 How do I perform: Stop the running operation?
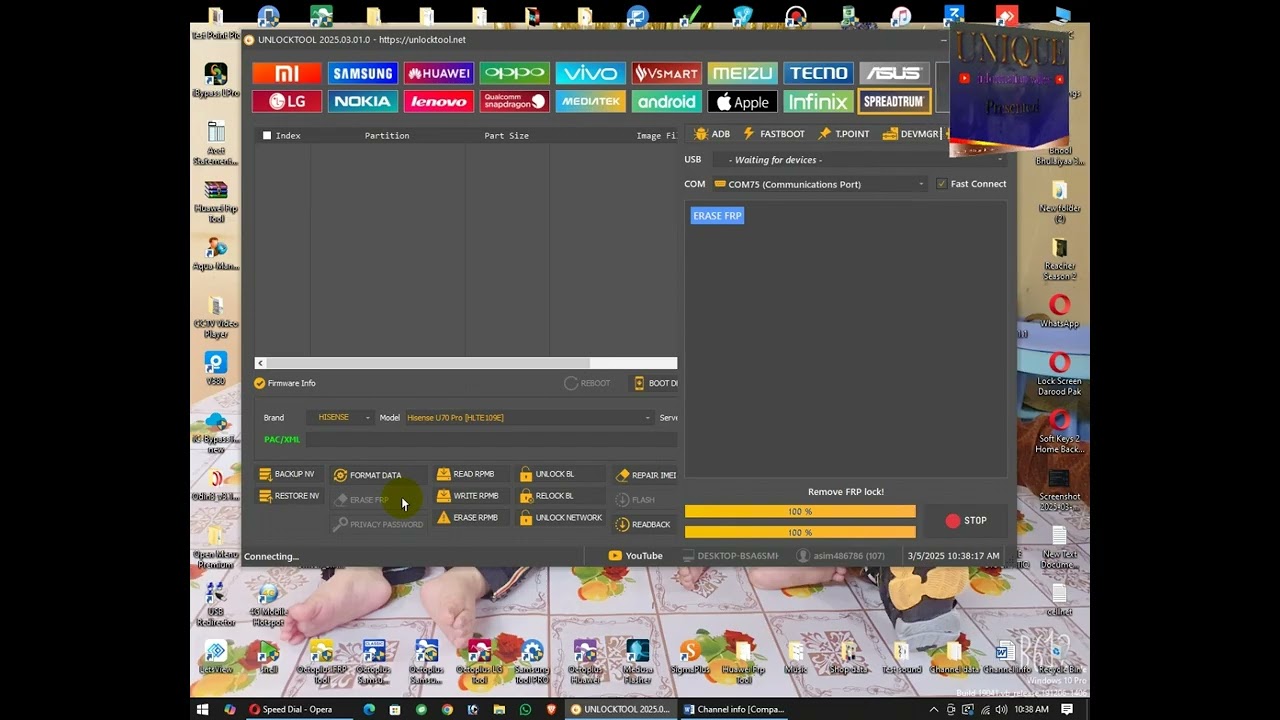966,520
